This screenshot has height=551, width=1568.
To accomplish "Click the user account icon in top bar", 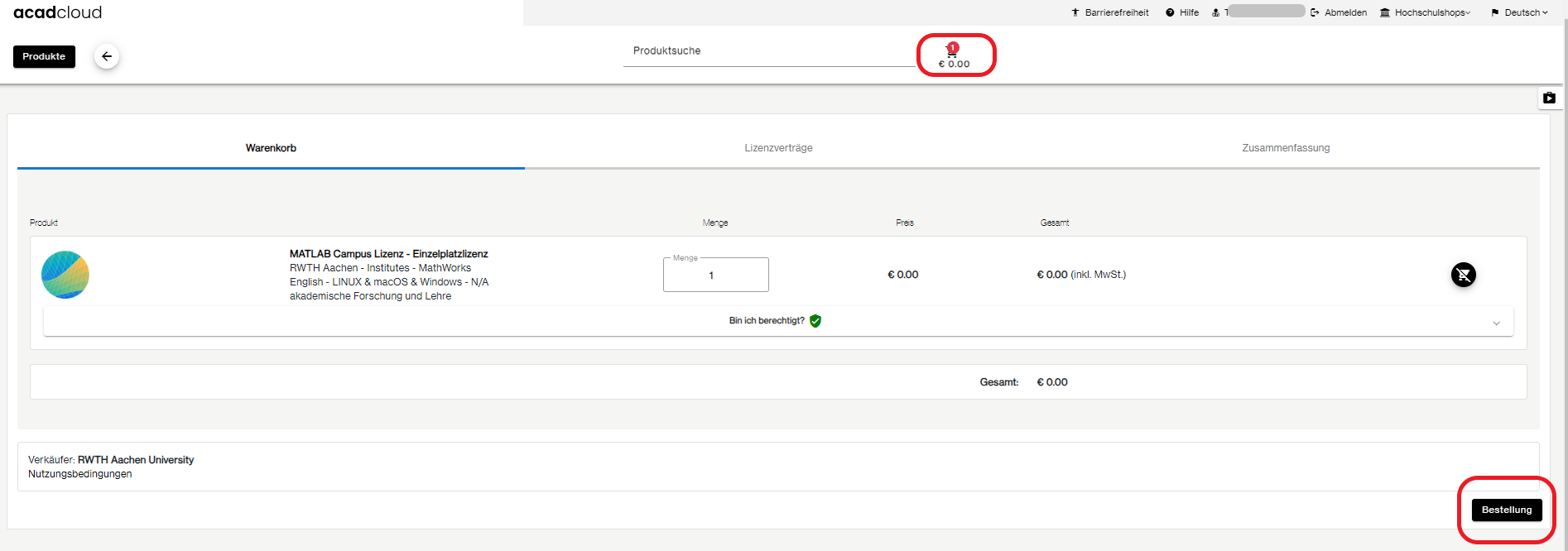I will click(x=1215, y=12).
